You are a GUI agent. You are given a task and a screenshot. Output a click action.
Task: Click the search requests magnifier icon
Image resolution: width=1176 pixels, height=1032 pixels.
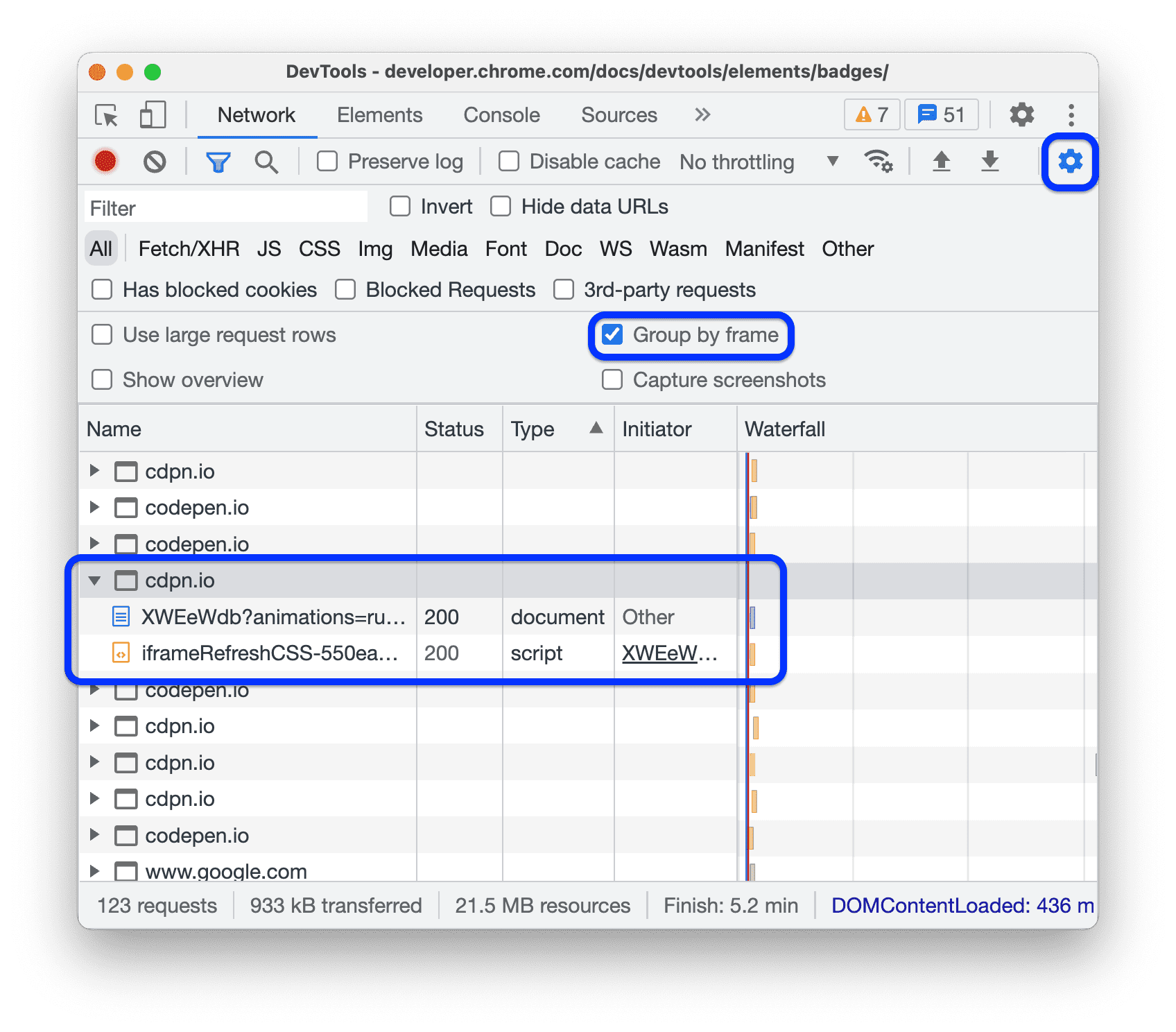(x=266, y=161)
